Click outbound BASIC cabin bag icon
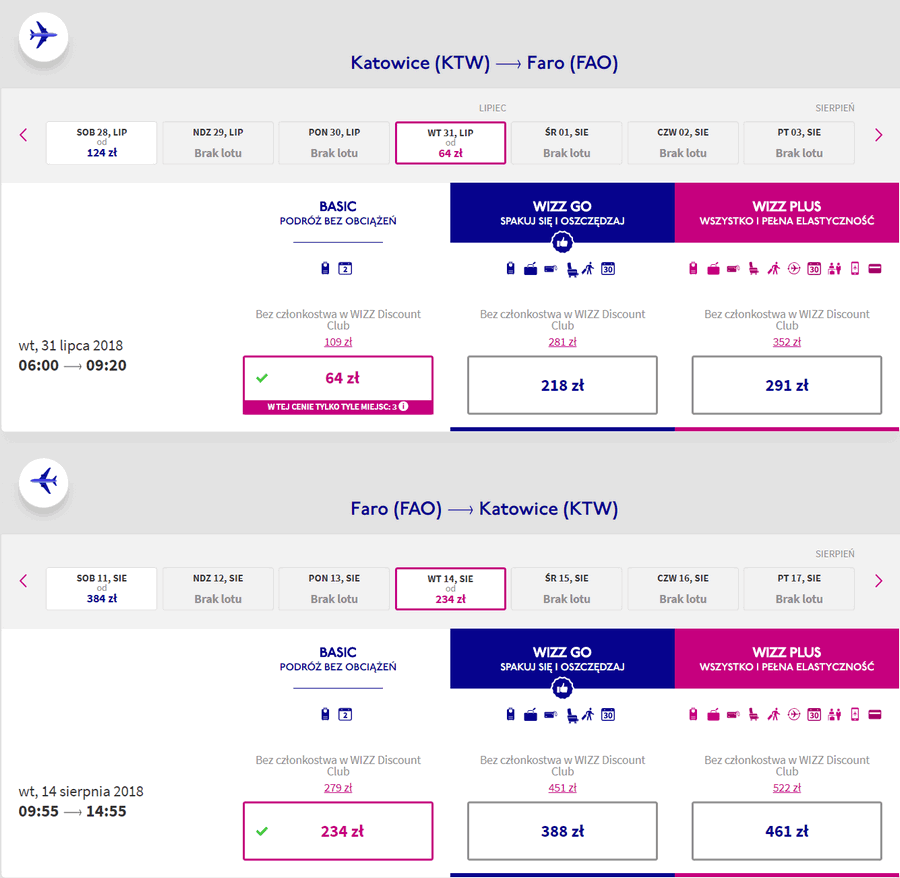Viewport: 900px width, 878px height. 325,268
